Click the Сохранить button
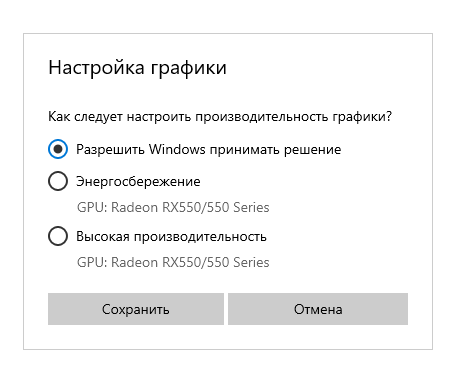The image size is (458, 375). coord(136,309)
